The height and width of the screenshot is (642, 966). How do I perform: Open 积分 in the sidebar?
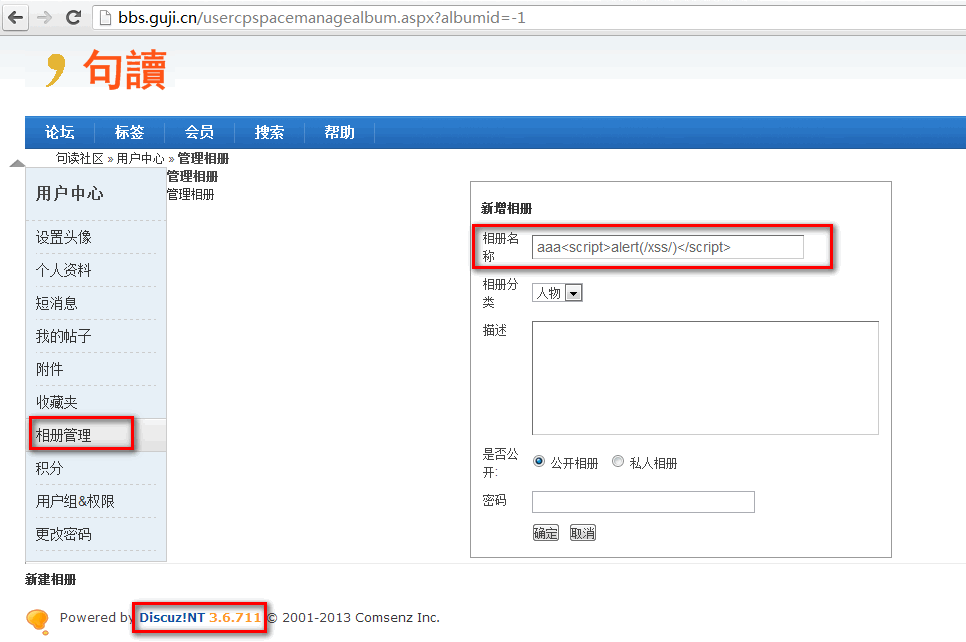point(49,468)
